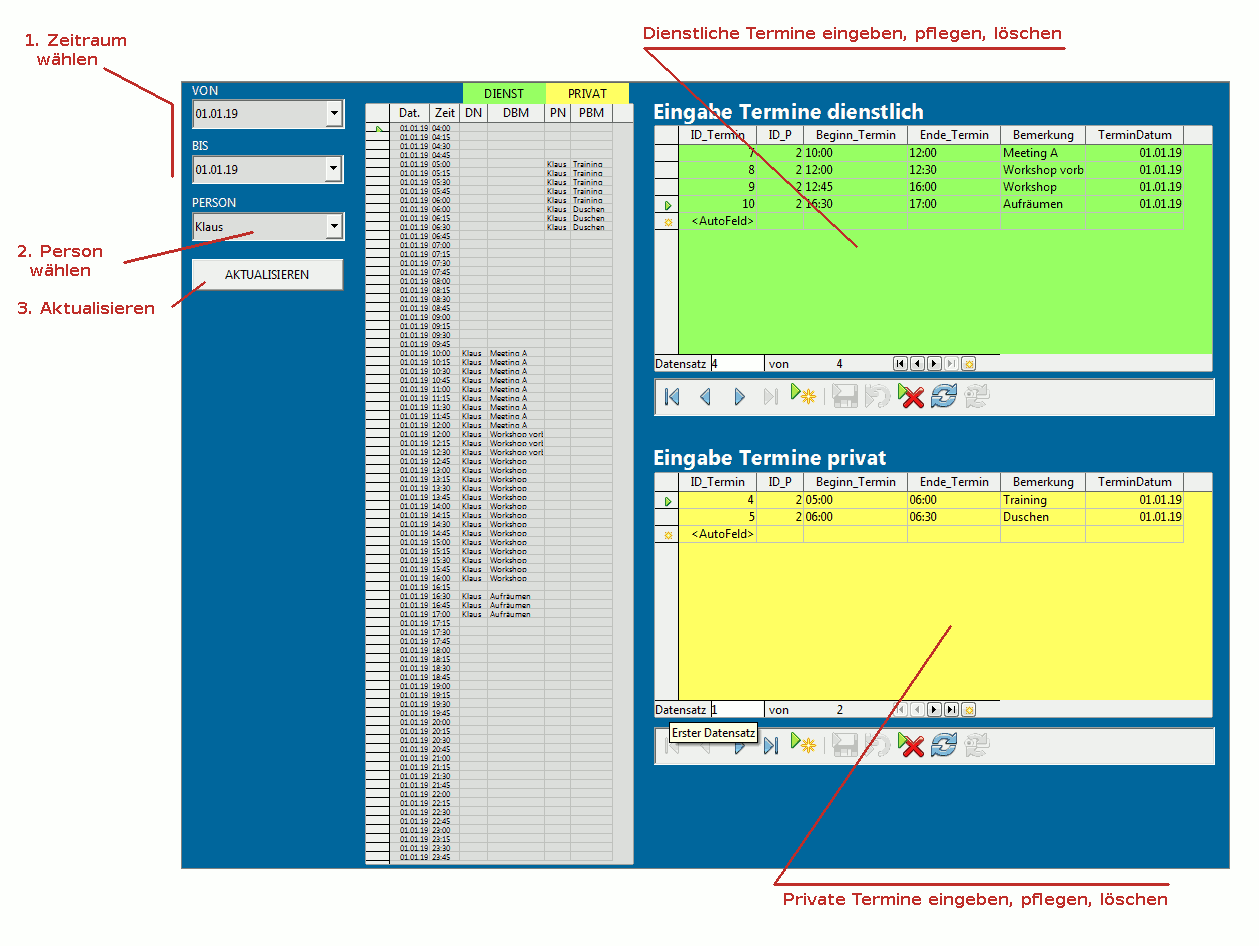Delete record with red X in dienstlich toolbar
Image resolution: width=1259 pixels, height=946 pixels.
pos(911,397)
